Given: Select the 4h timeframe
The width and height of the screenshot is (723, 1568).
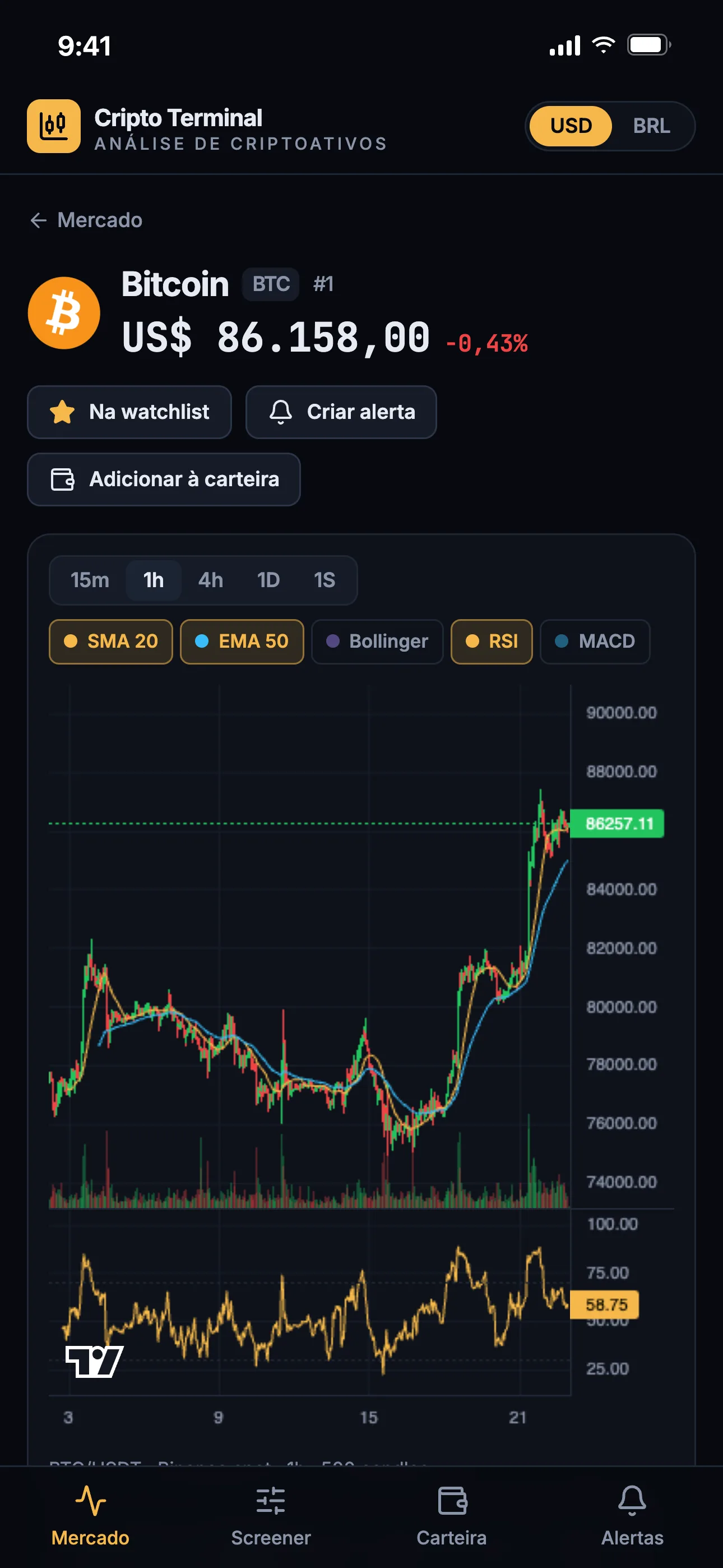Looking at the screenshot, I should point(211,580).
